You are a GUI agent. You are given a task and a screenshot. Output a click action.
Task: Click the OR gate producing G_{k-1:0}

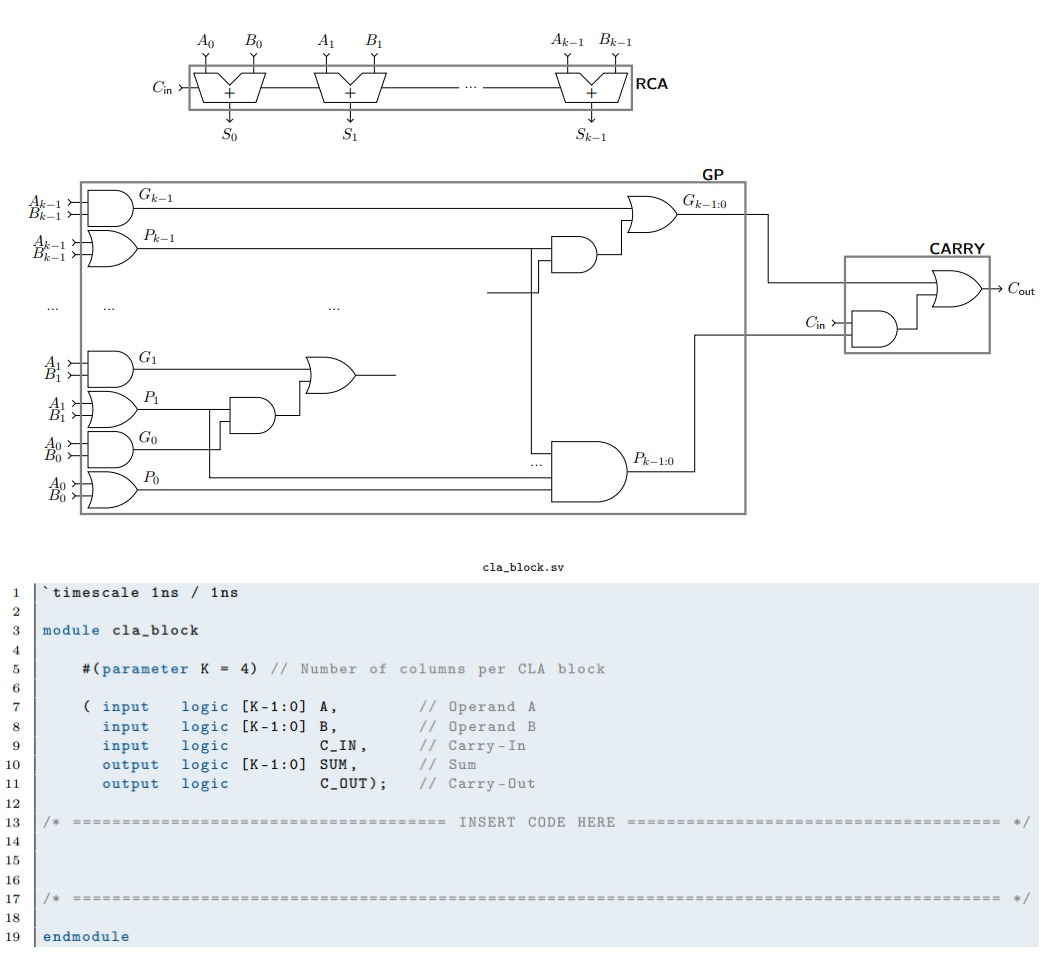coord(652,214)
